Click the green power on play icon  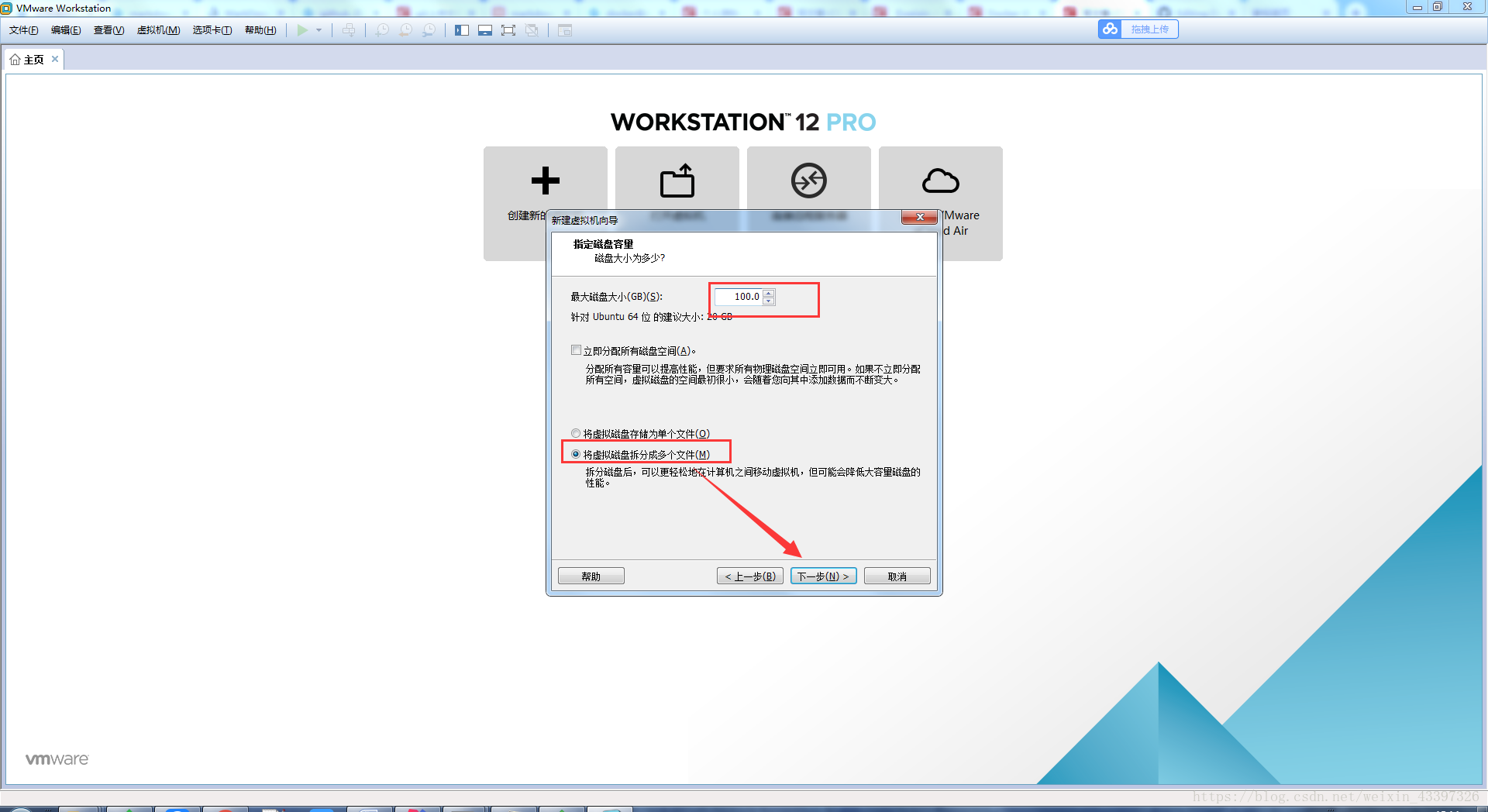click(x=302, y=30)
